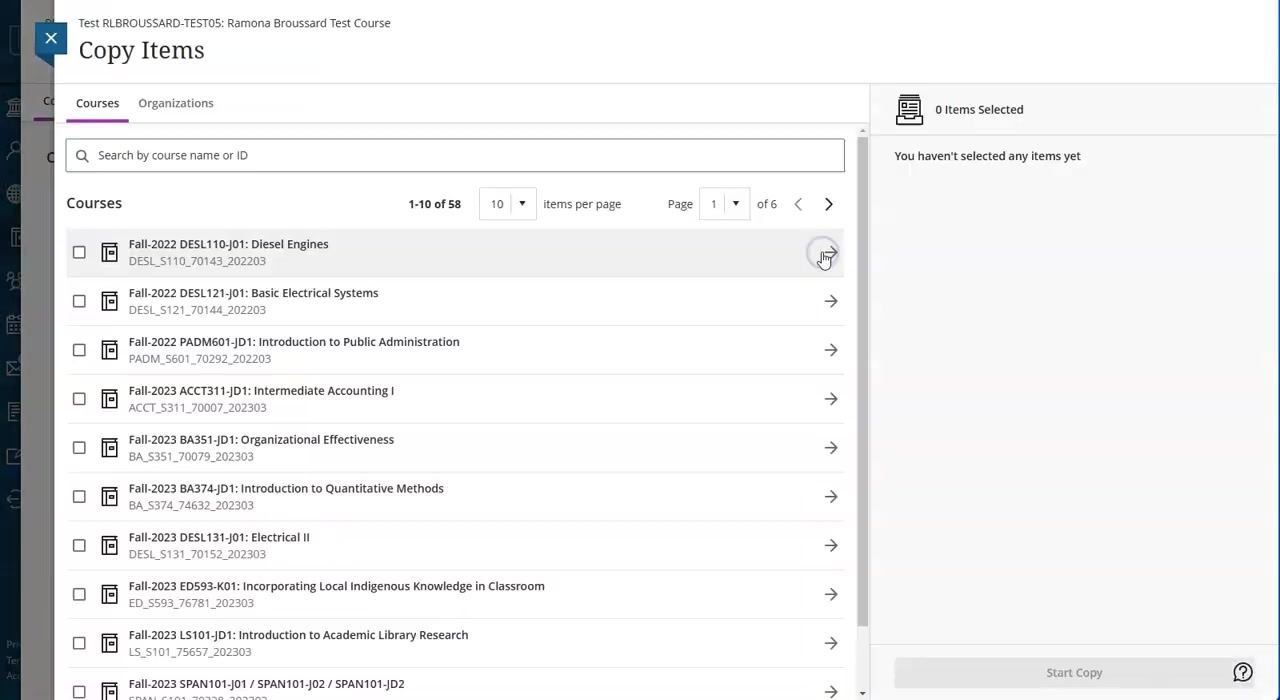The width and height of the screenshot is (1280, 700).
Task: Select Fall-2023 BA351-JD1: Organizational Effectiveness title
Action: 261,440
